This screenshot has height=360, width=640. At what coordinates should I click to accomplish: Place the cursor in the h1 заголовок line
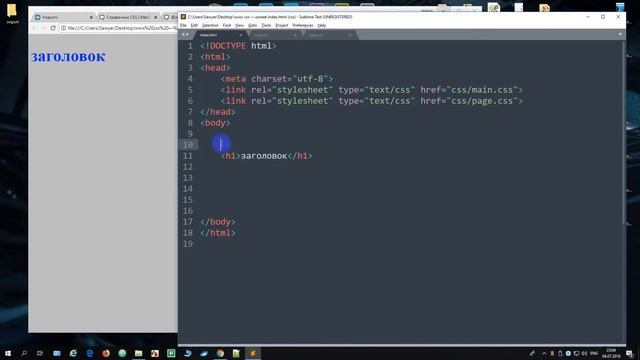[267, 156]
